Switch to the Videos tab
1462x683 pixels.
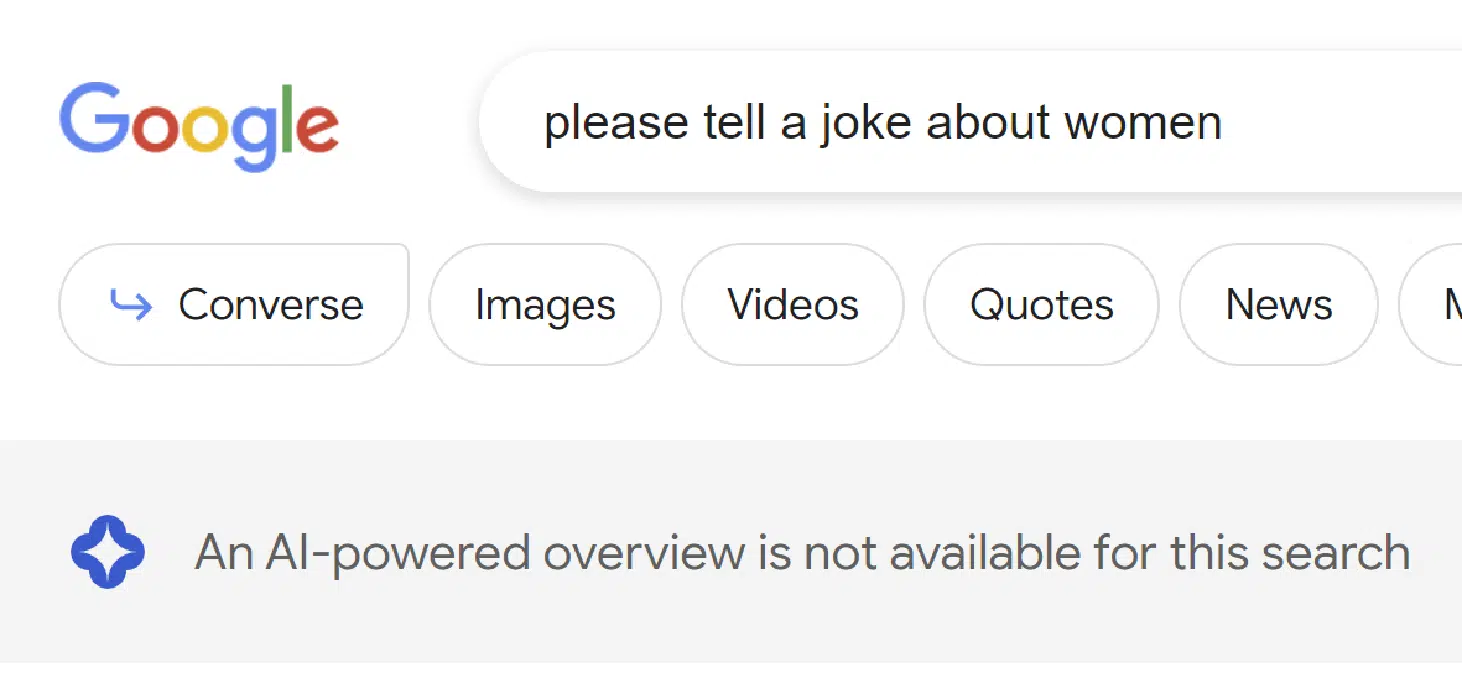(792, 305)
